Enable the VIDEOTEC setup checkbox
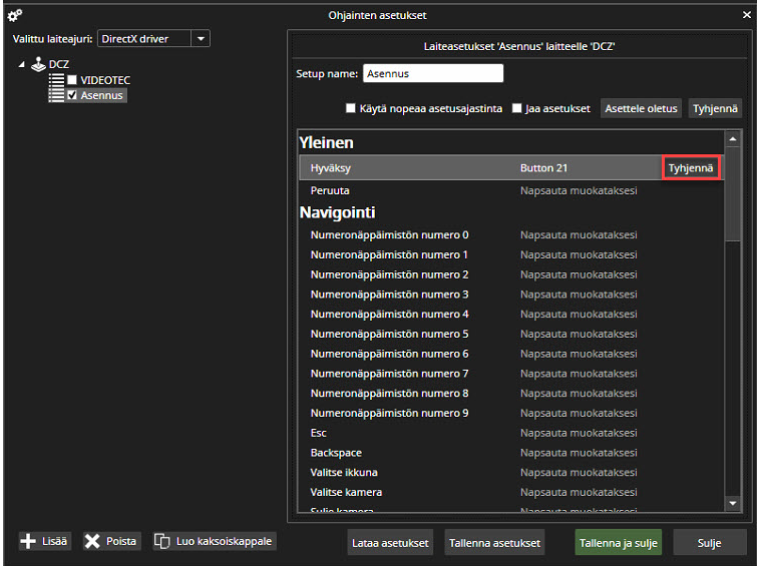Viewport: 757px width, 566px height. [72, 80]
